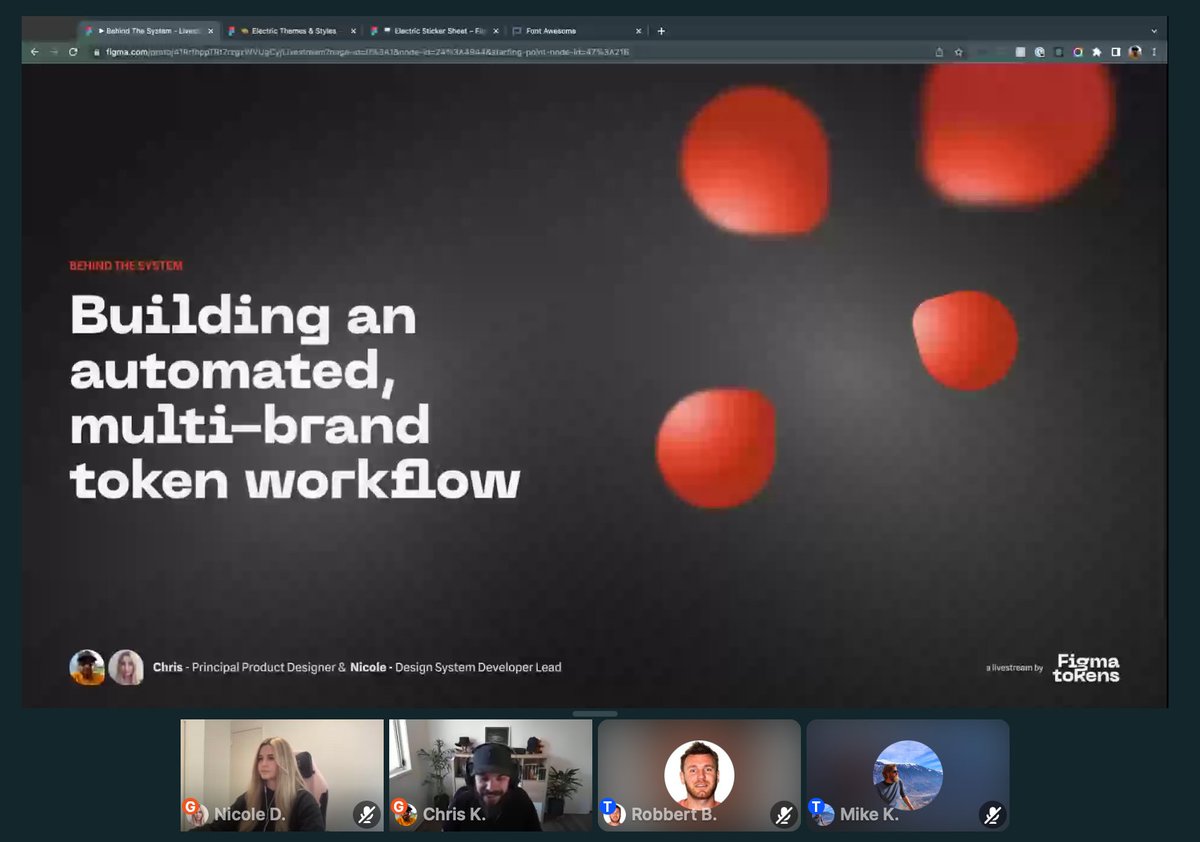This screenshot has width=1200, height=842.
Task: Click the "Robbert B." name label
Action: (x=674, y=814)
